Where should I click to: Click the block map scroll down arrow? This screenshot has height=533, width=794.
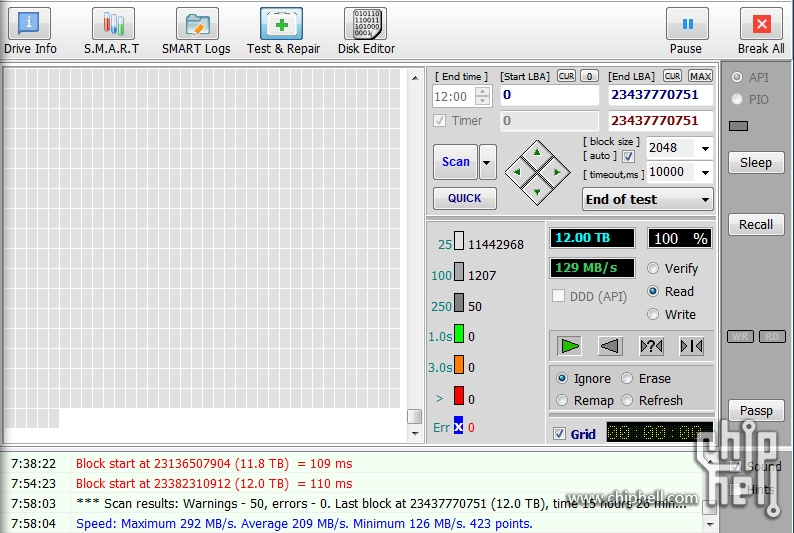415,433
